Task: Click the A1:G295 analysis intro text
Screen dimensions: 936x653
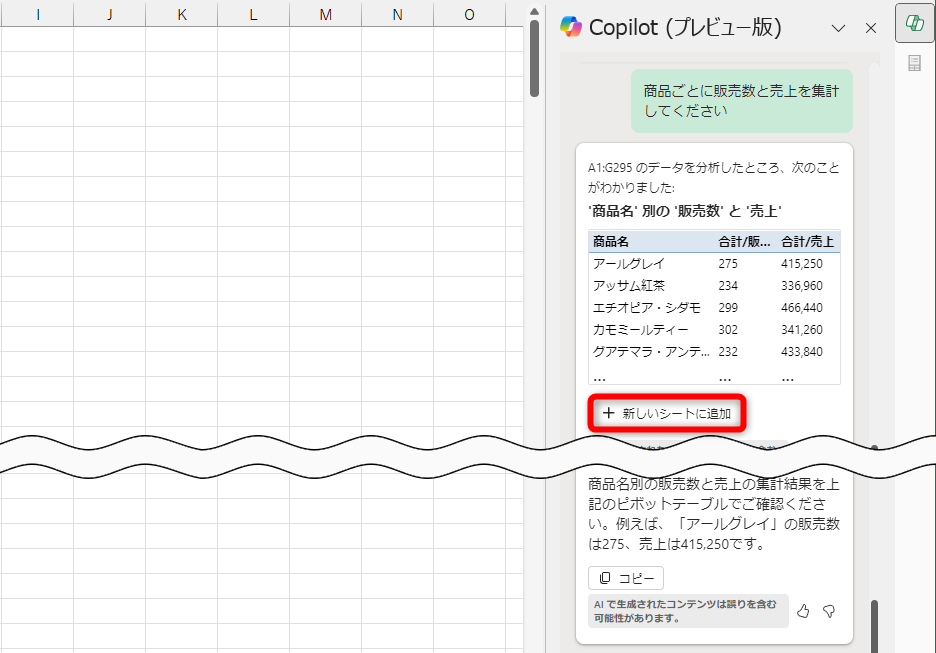Action: (x=714, y=177)
